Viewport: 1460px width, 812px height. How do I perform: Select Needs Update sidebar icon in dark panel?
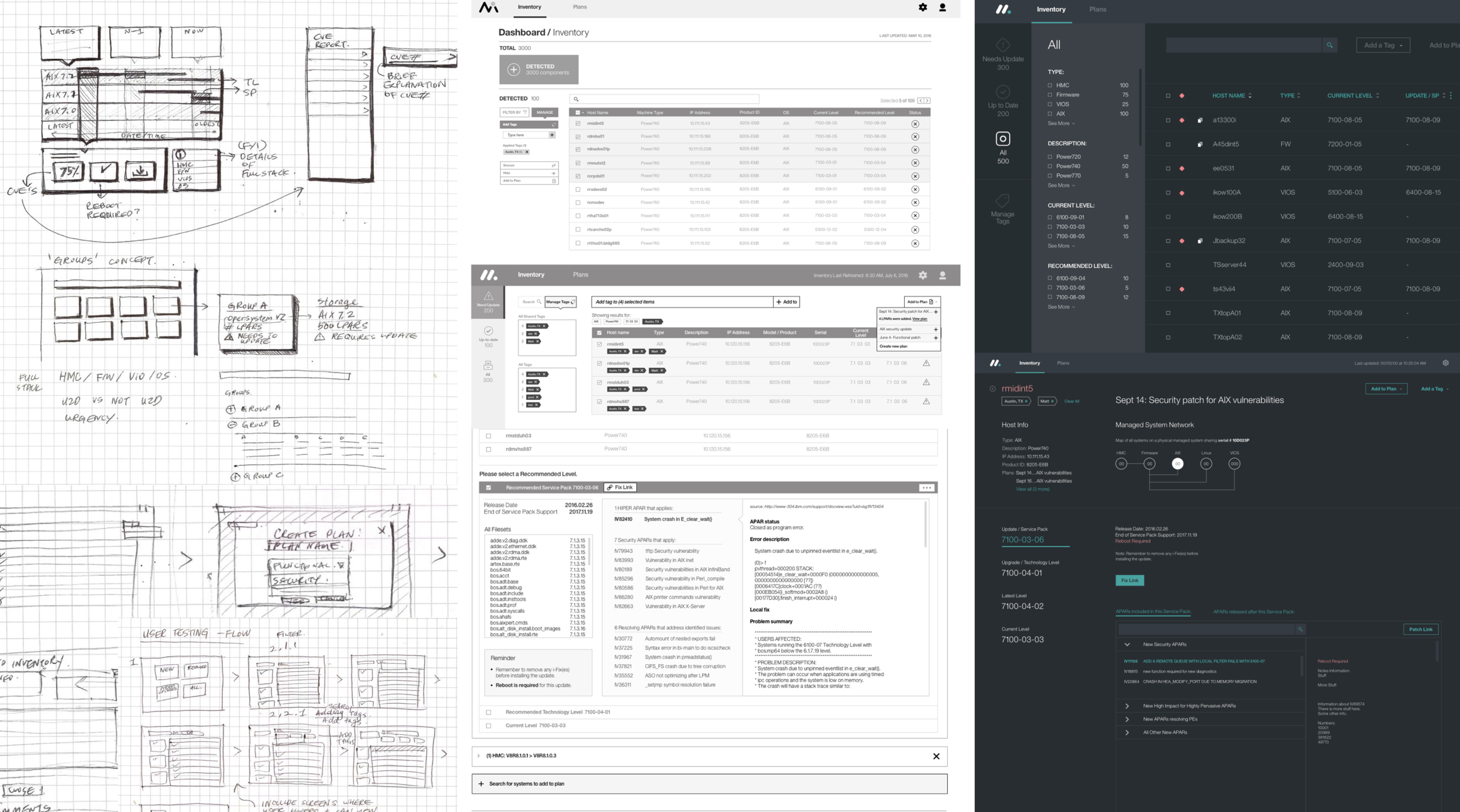click(1003, 46)
